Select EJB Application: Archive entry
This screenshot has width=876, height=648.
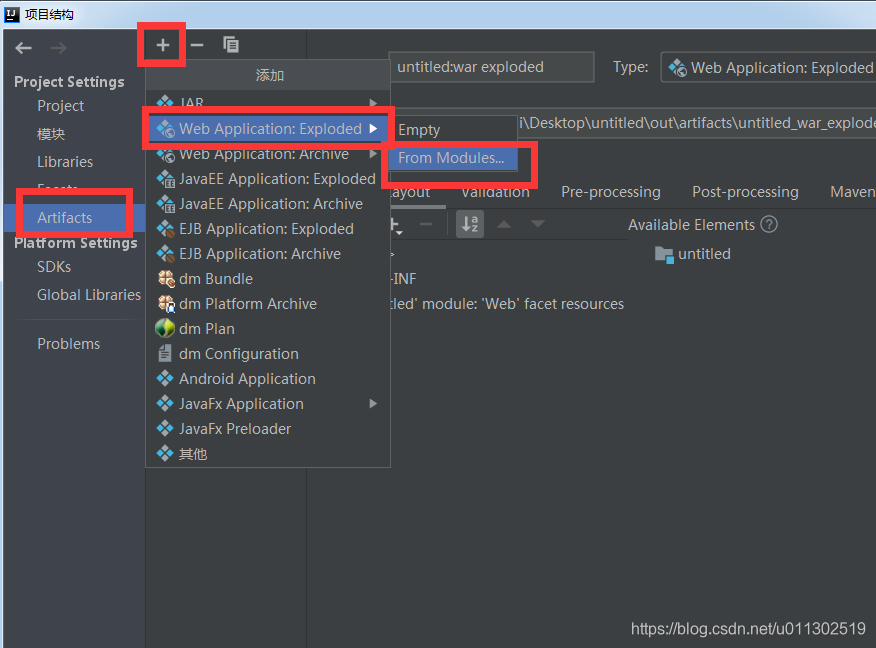(x=268, y=254)
